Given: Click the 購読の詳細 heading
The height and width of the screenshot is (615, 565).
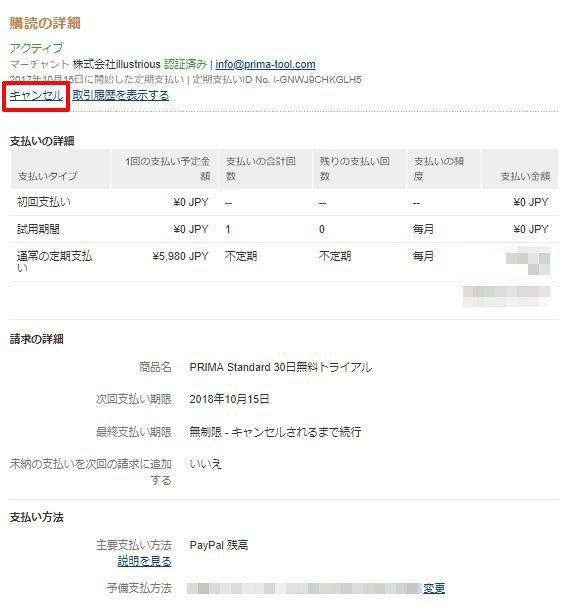Looking at the screenshot, I should pos(45,23).
